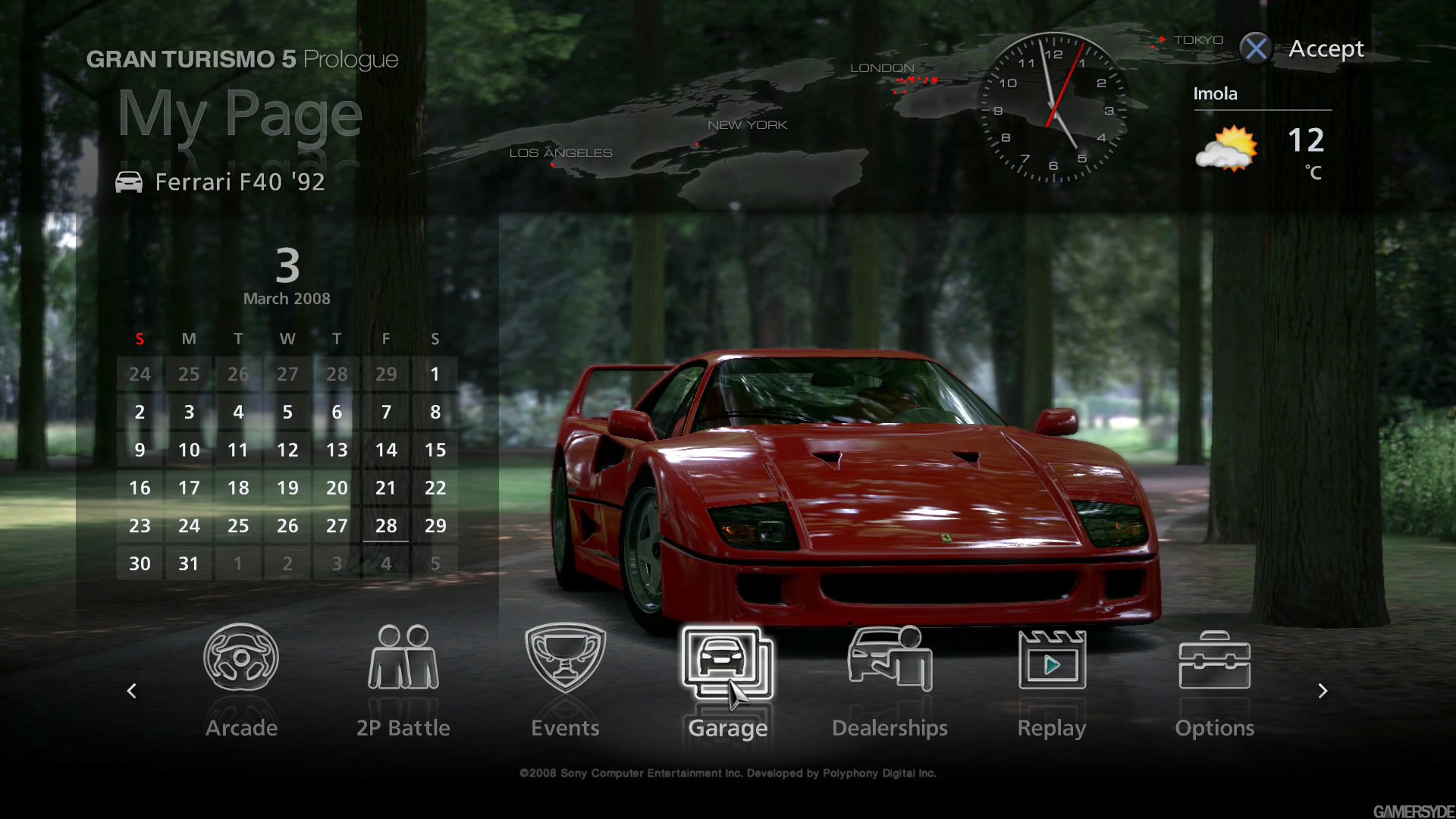
Task: Click the Ferrari F40 '92 label
Action: click(x=239, y=182)
